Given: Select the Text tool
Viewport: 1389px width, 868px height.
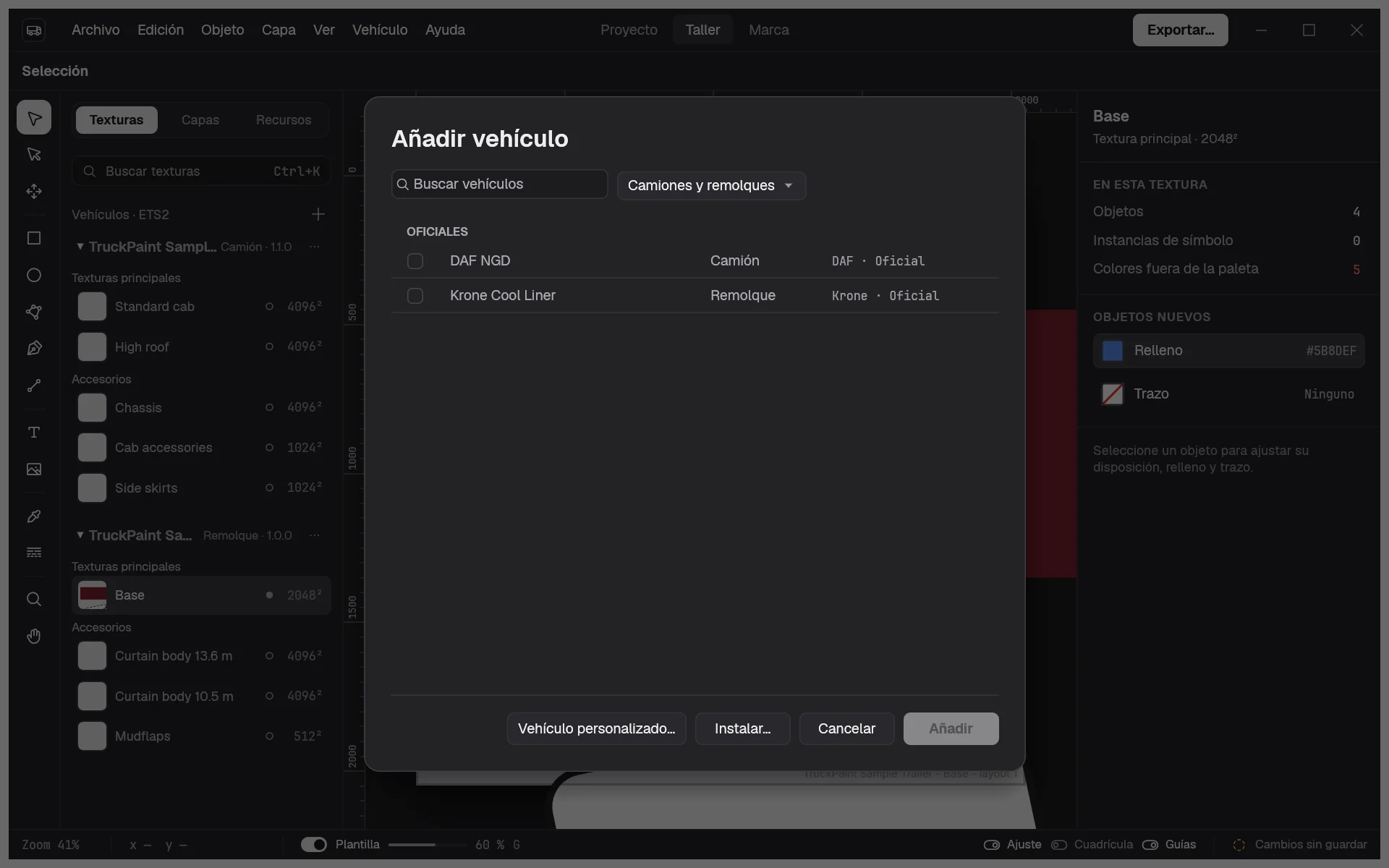Looking at the screenshot, I should 34,433.
